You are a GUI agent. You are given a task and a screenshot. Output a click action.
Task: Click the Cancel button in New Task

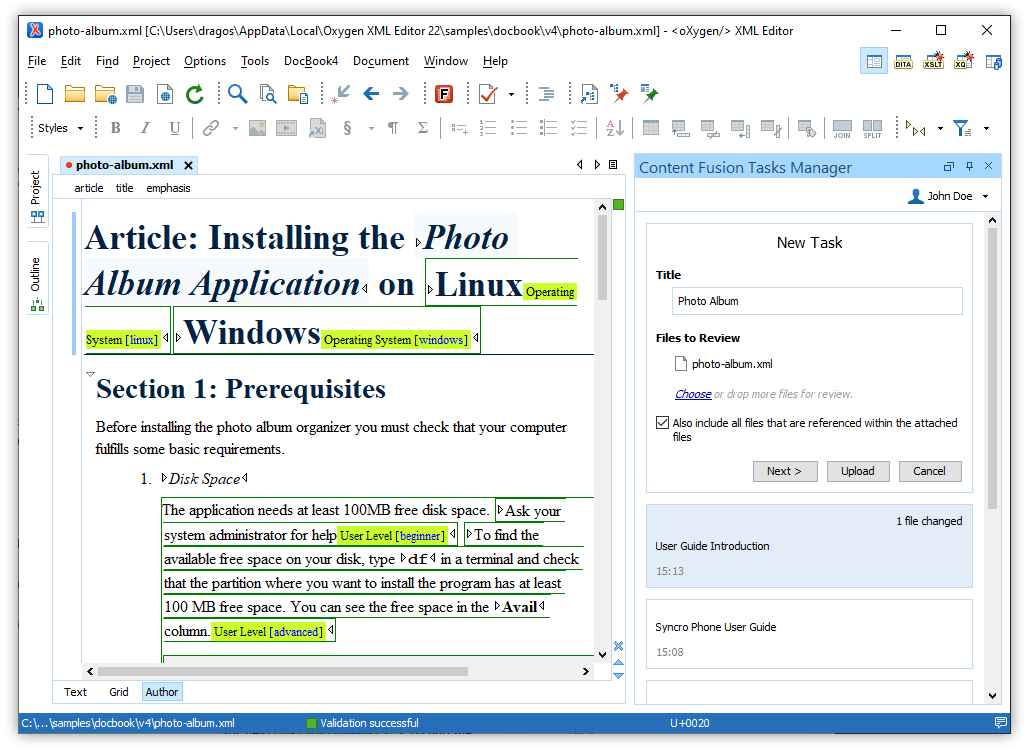(929, 471)
